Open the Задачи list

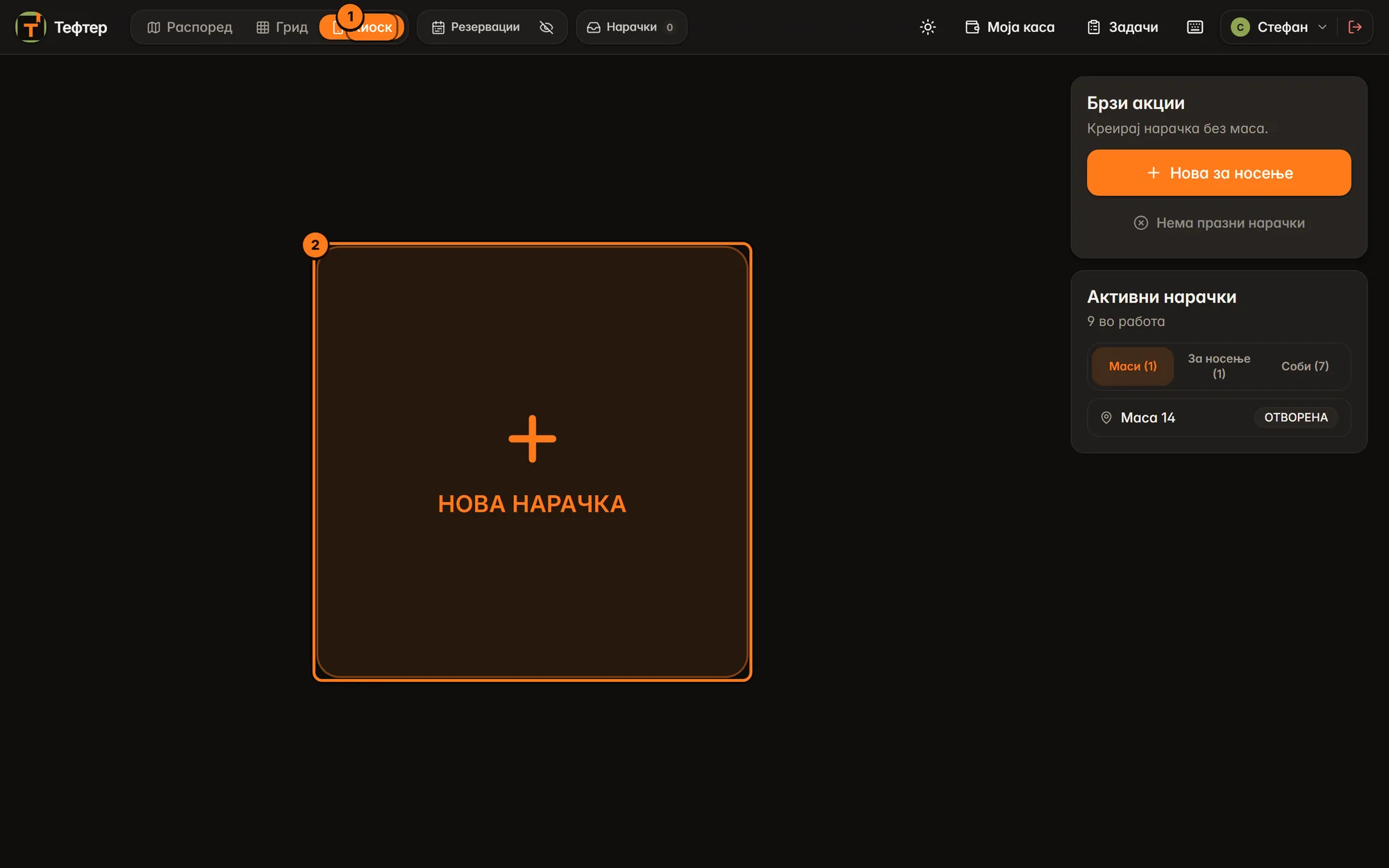coord(1122,27)
